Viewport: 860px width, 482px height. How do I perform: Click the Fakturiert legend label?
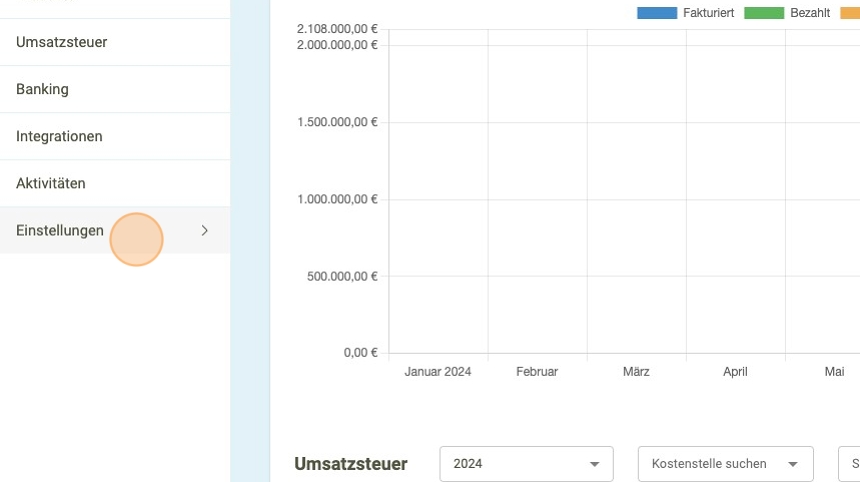pyautogui.click(x=708, y=13)
